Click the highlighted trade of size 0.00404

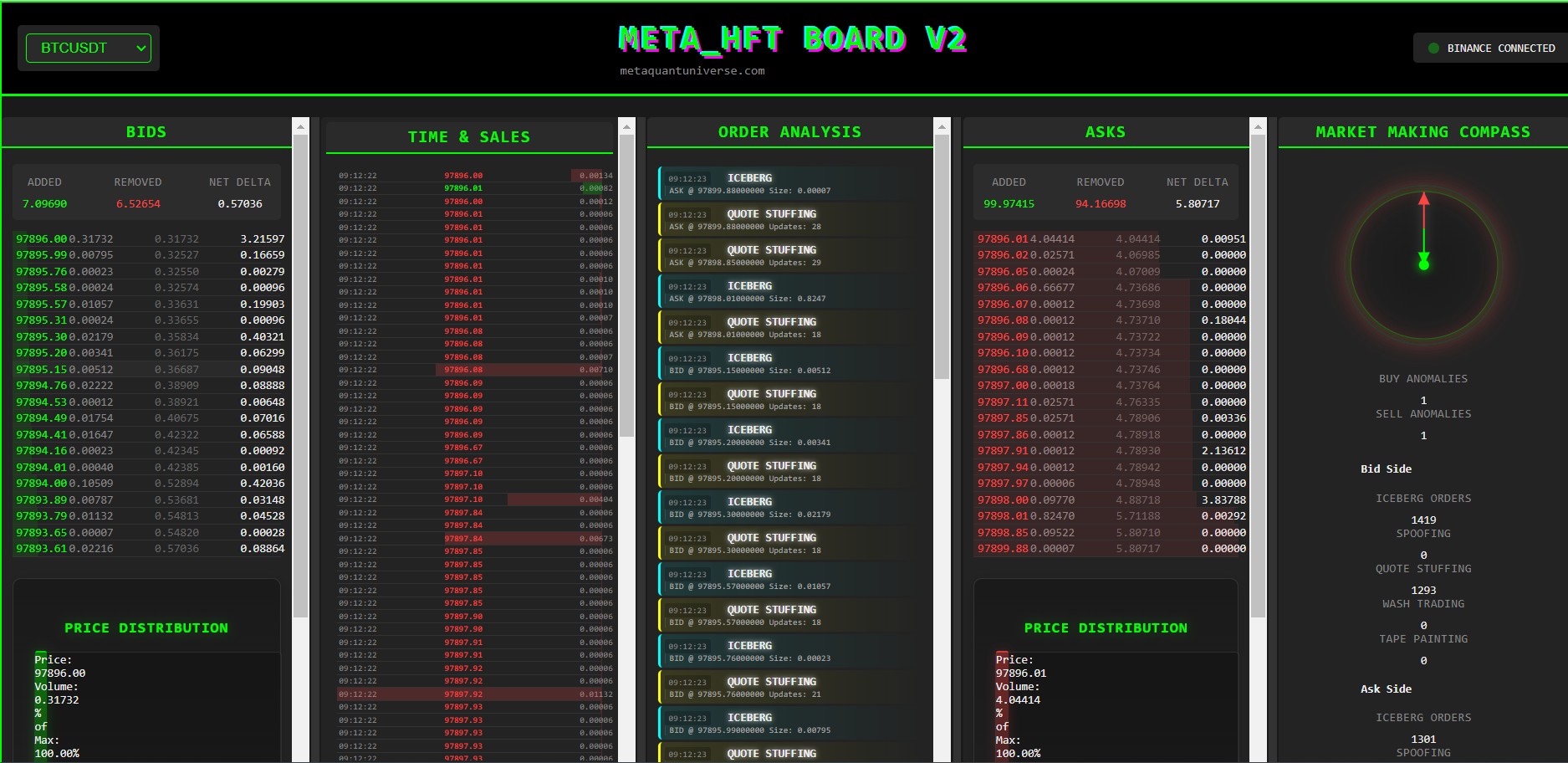tap(475, 499)
